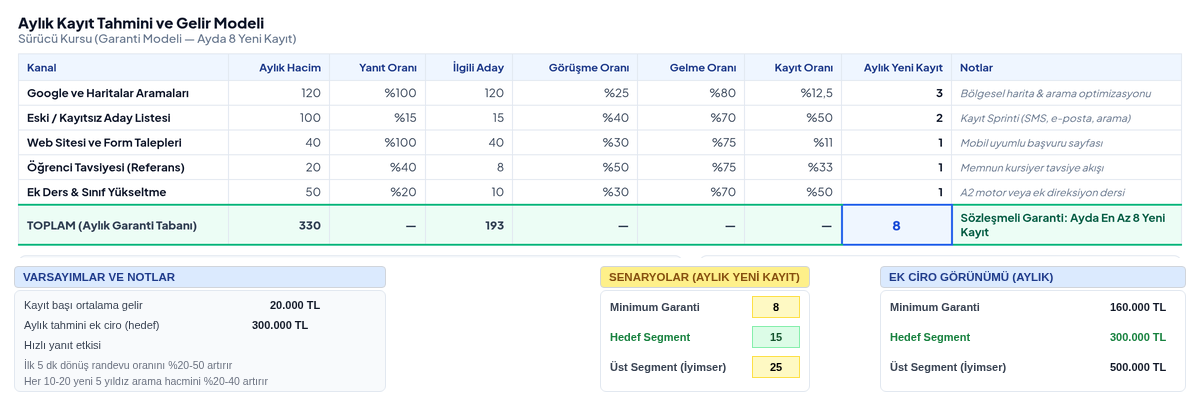The height and width of the screenshot is (400, 1200).
Task: Click the %33 registration rate cell
Action: coord(820,167)
